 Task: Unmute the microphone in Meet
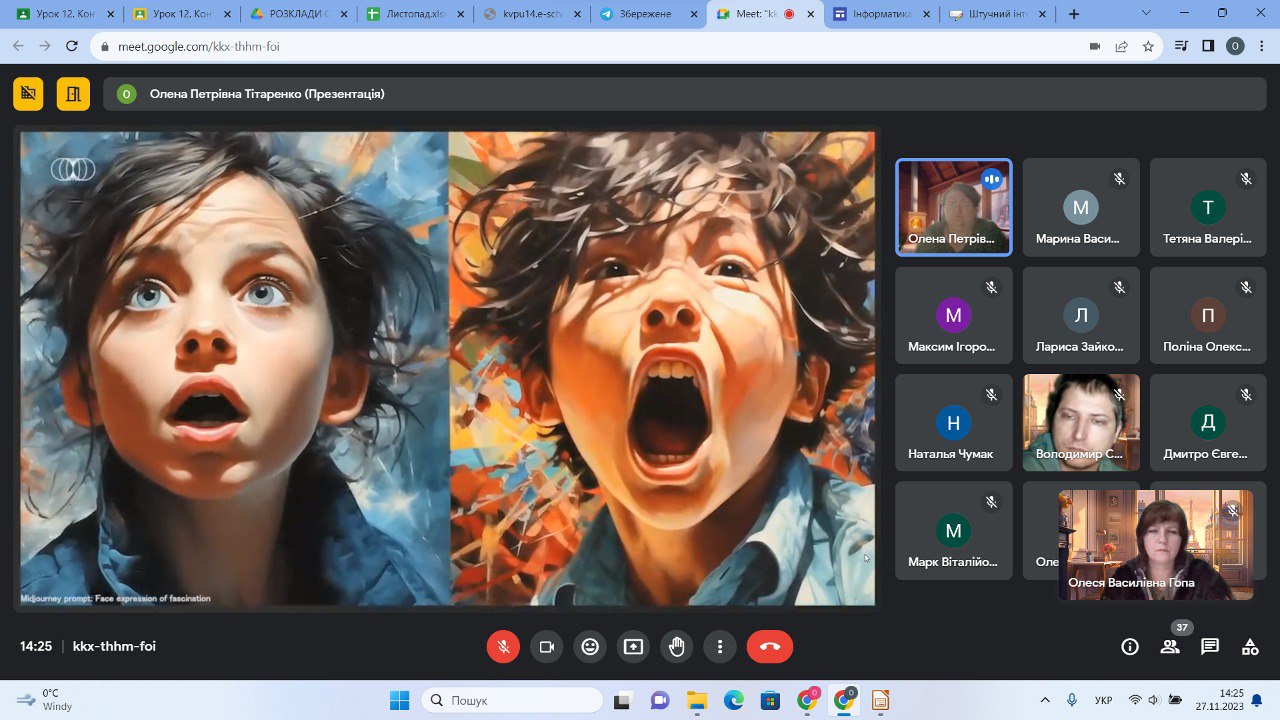tap(503, 647)
